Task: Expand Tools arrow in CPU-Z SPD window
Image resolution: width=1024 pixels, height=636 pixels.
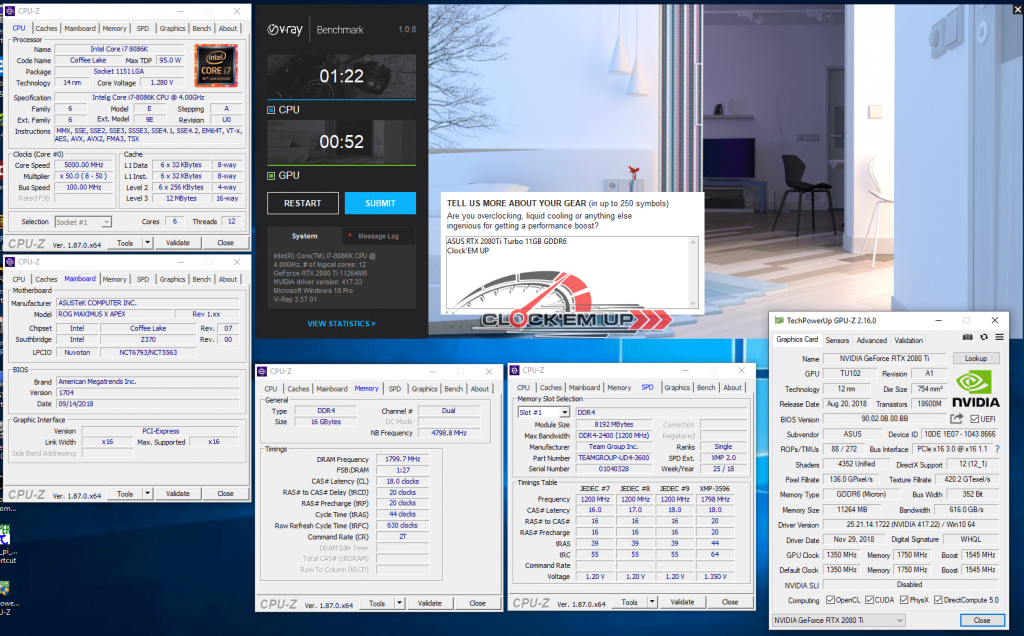Action: click(652, 602)
